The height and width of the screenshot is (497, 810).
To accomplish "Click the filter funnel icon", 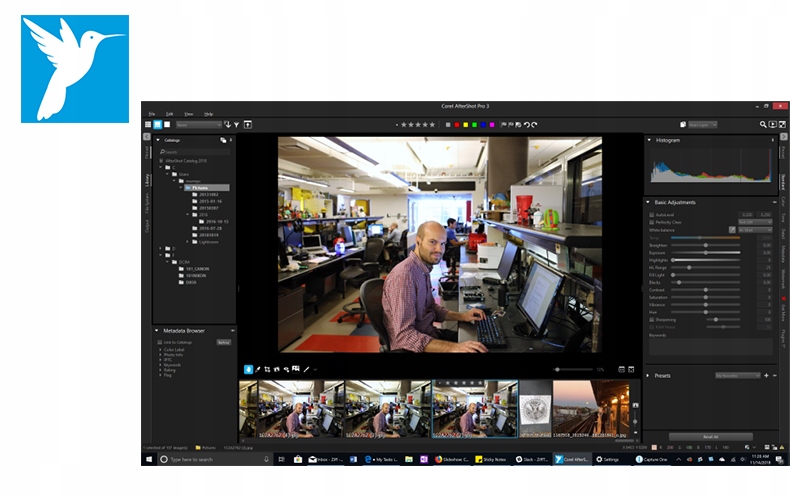I will click(x=236, y=125).
